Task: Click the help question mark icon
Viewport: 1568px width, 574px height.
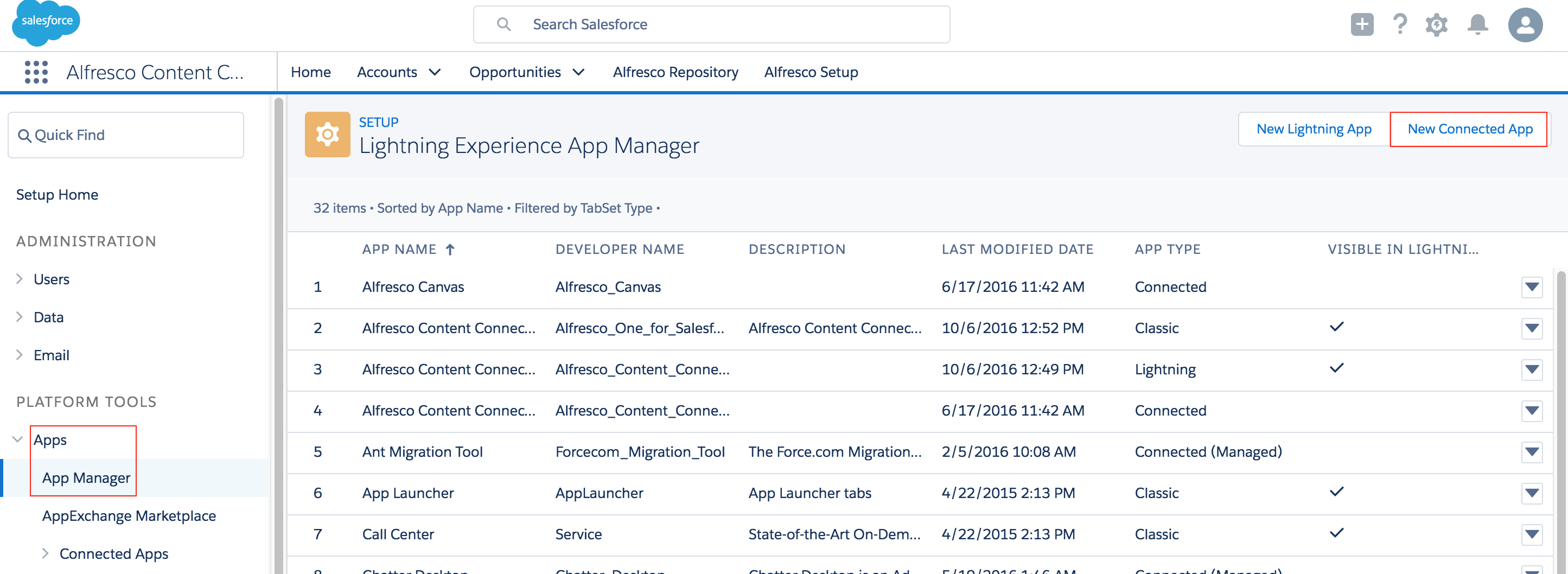Action: [1399, 24]
